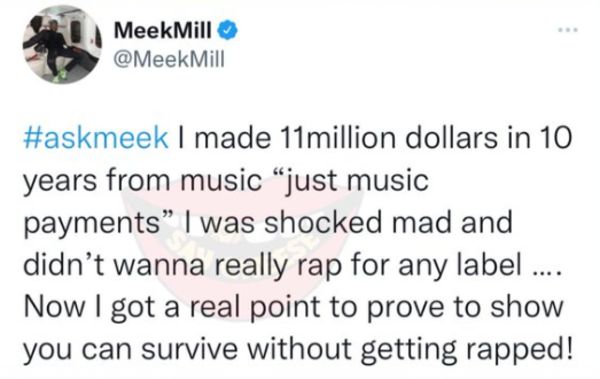600x379 pixels.
Task: Click the words "I made" after the hashtag
Action: pos(224,138)
